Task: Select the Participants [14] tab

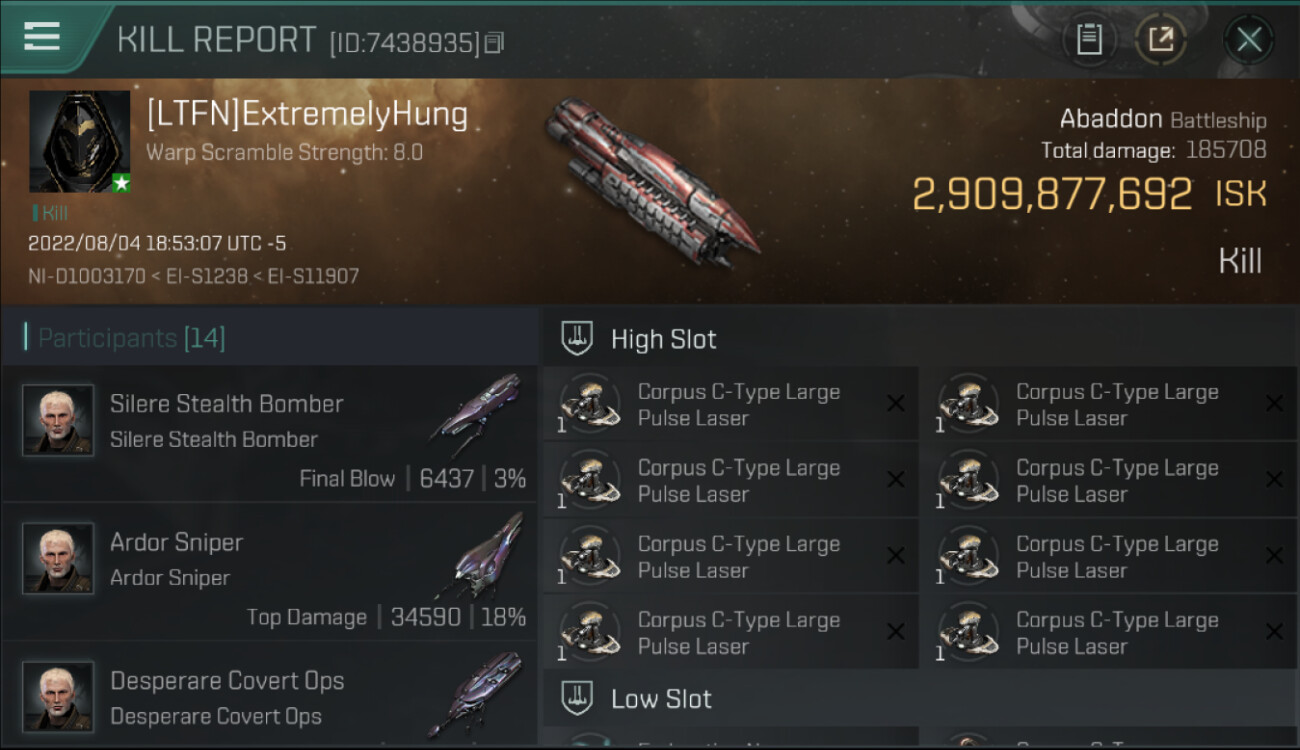Action: tap(131, 338)
